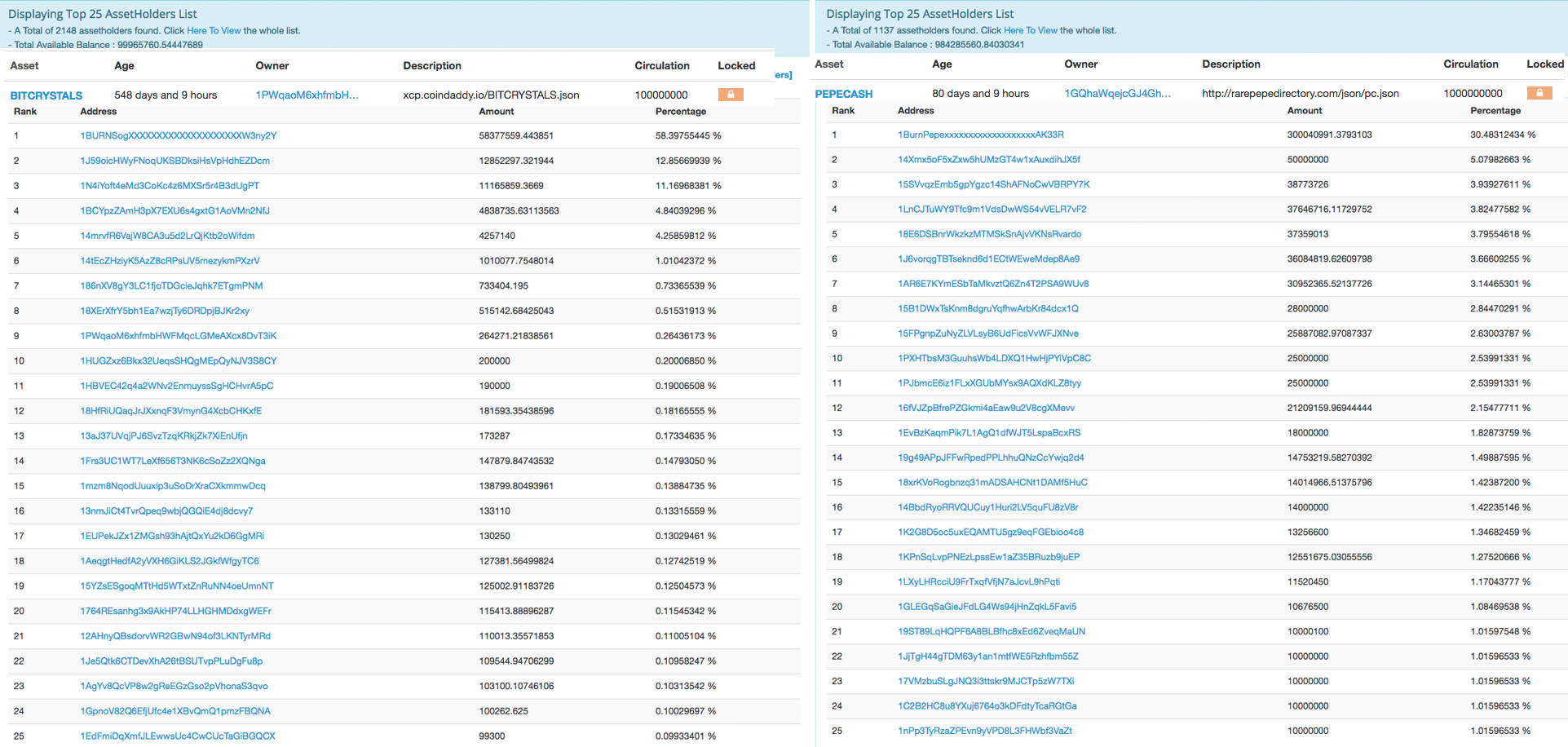
Task: Open address 1764REsanhg3x9AkHP74LLHGHMDdxgWEFr
Action: pos(175,611)
